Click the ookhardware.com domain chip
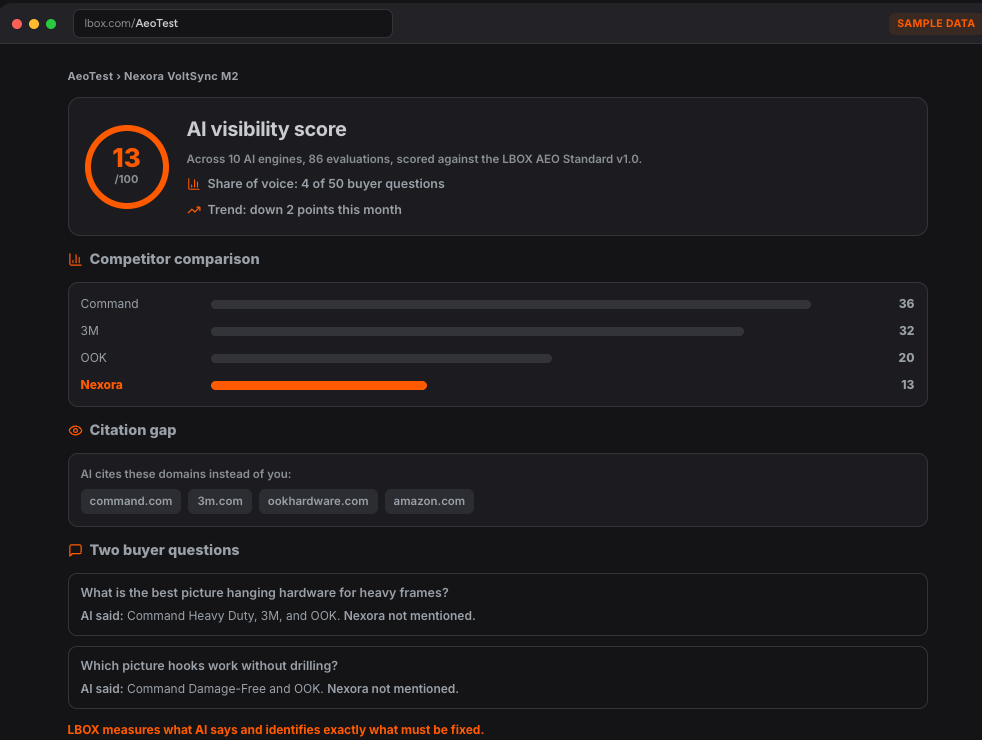The height and width of the screenshot is (740, 982). tap(318, 501)
